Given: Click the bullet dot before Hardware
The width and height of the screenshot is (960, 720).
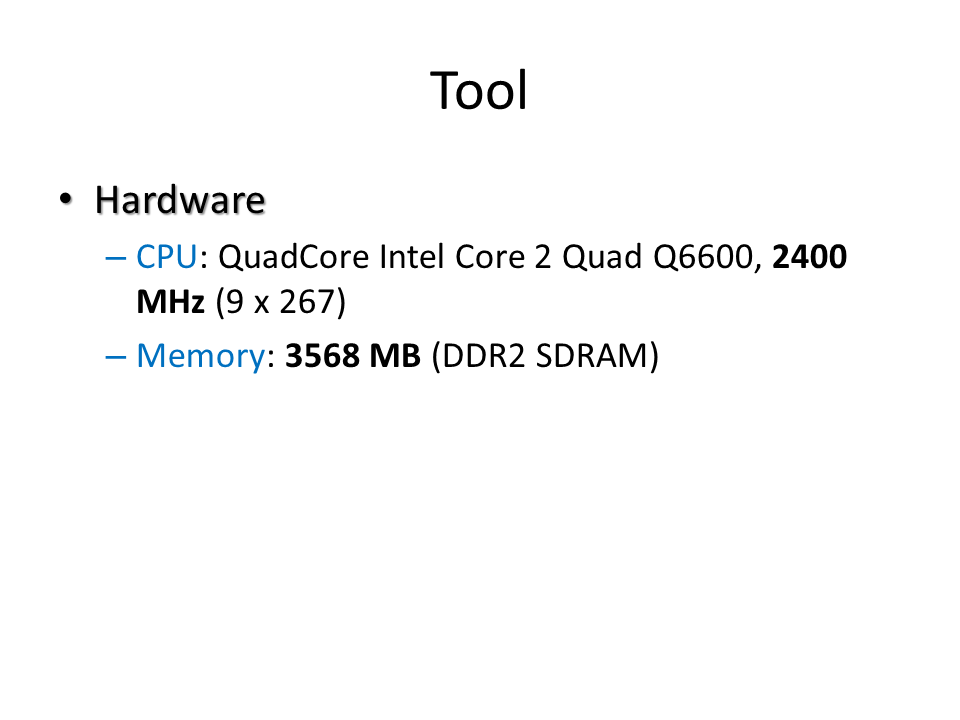Looking at the screenshot, I should pyautogui.click(x=66, y=199).
